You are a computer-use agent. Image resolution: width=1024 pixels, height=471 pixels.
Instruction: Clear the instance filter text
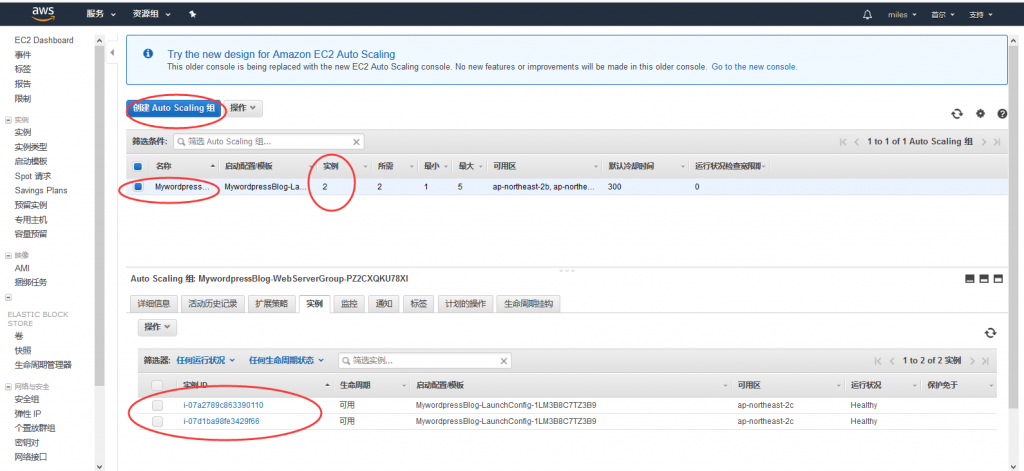[x=504, y=361]
